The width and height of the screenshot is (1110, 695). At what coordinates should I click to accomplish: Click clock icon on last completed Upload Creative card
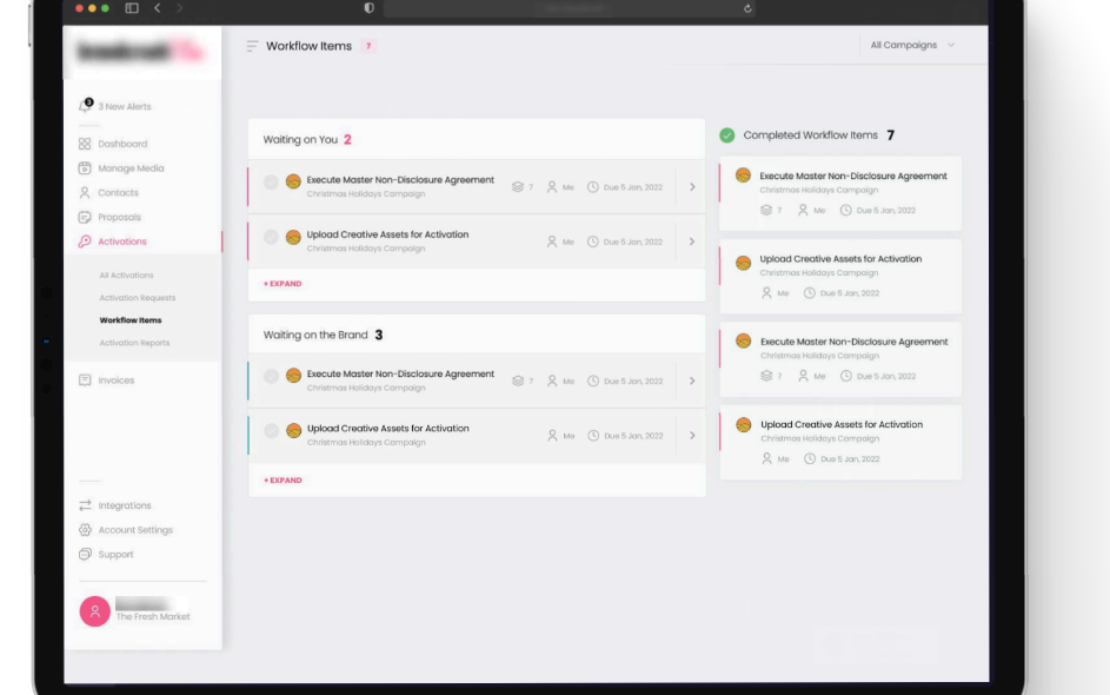810,459
